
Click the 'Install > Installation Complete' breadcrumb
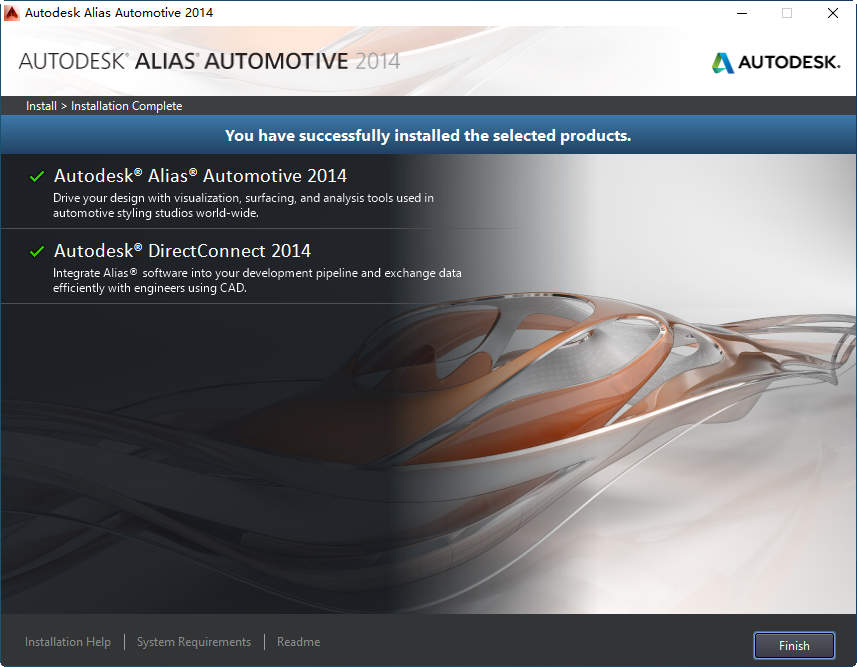(104, 106)
